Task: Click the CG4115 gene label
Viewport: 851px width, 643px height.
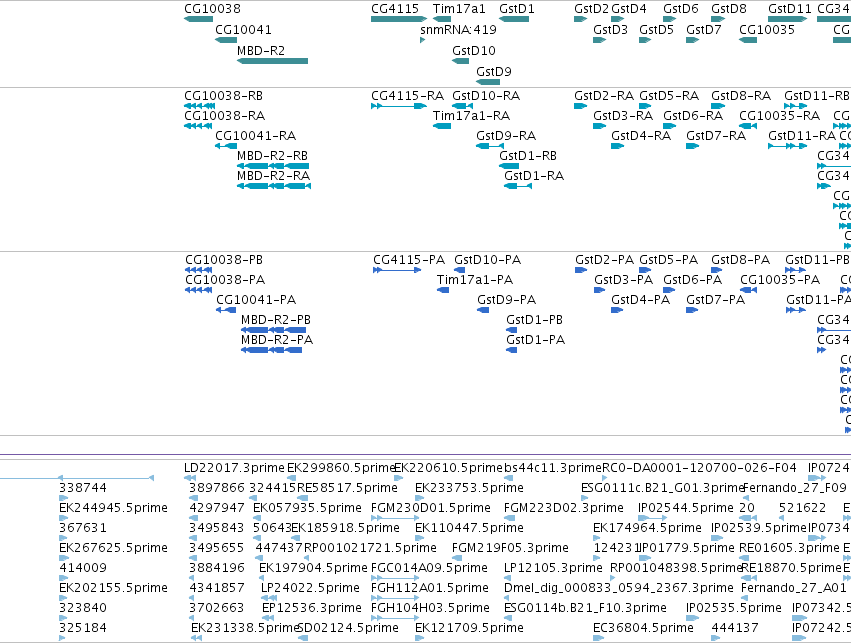Action: coord(395,9)
